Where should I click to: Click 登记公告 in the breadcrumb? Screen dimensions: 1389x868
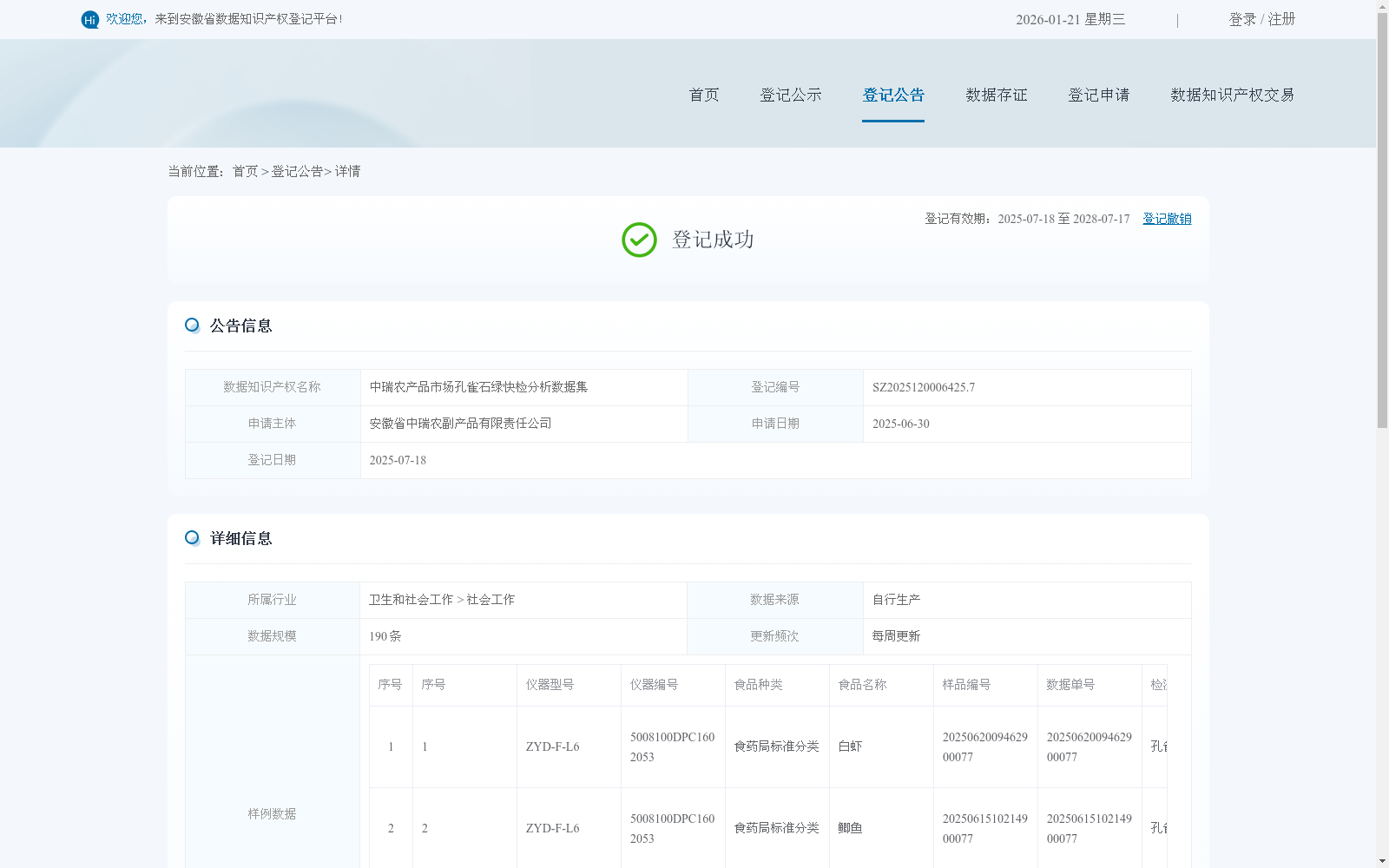(297, 172)
